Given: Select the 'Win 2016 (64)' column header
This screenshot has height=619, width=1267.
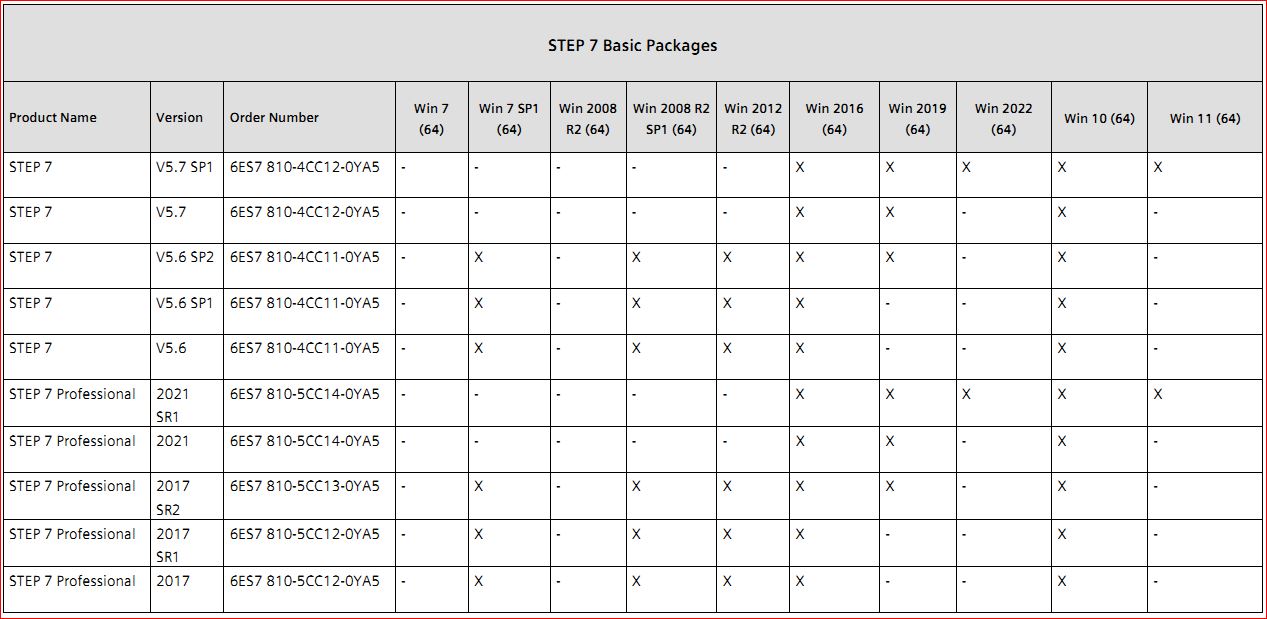Looking at the screenshot, I should coord(834,118).
